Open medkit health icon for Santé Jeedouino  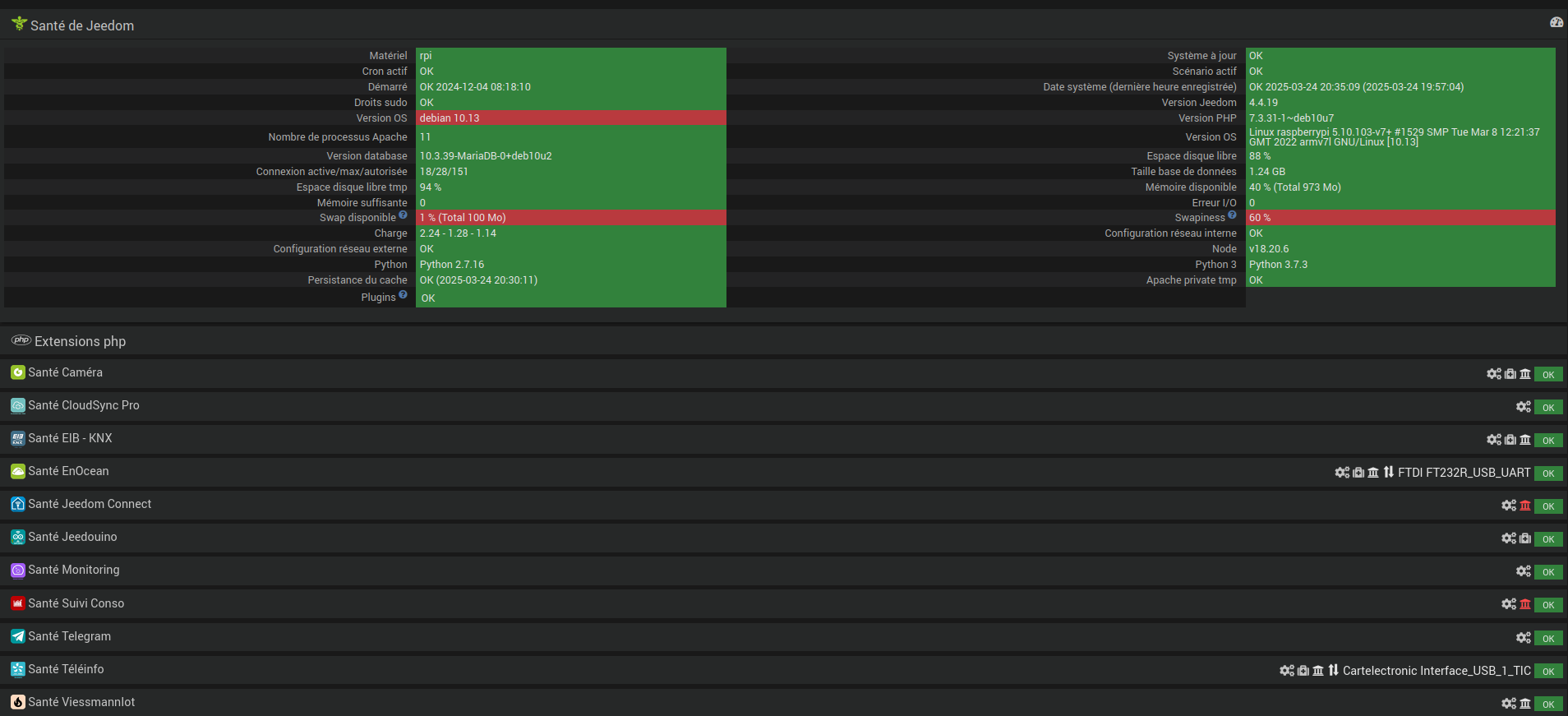click(x=1525, y=538)
